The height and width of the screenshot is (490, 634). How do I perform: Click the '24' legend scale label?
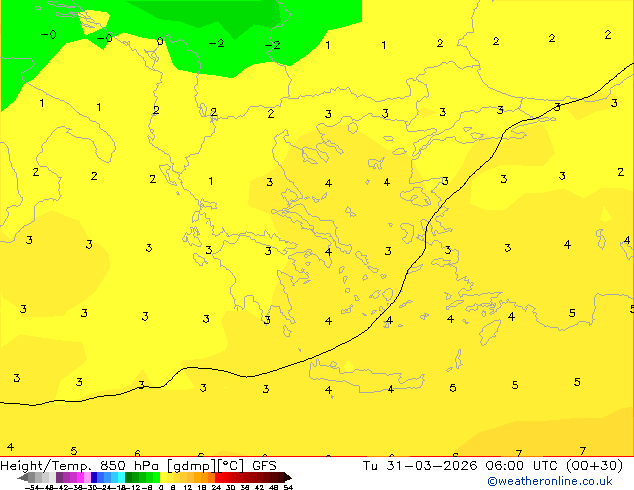(x=216, y=487)
